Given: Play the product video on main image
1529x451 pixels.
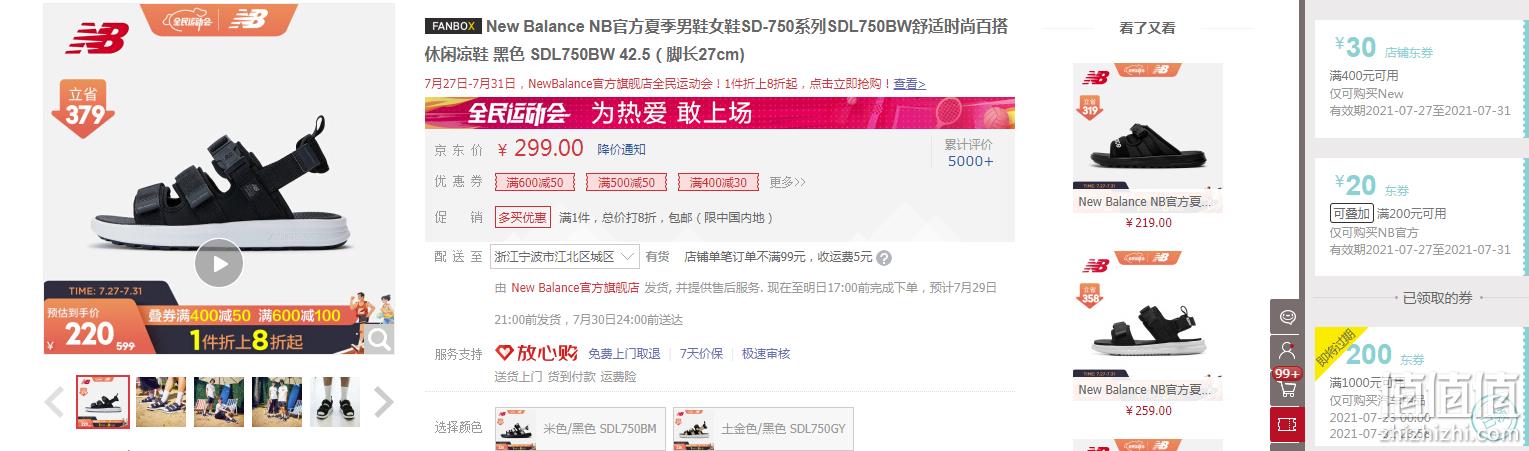Looking at the screenshot, I should point(219,264).
